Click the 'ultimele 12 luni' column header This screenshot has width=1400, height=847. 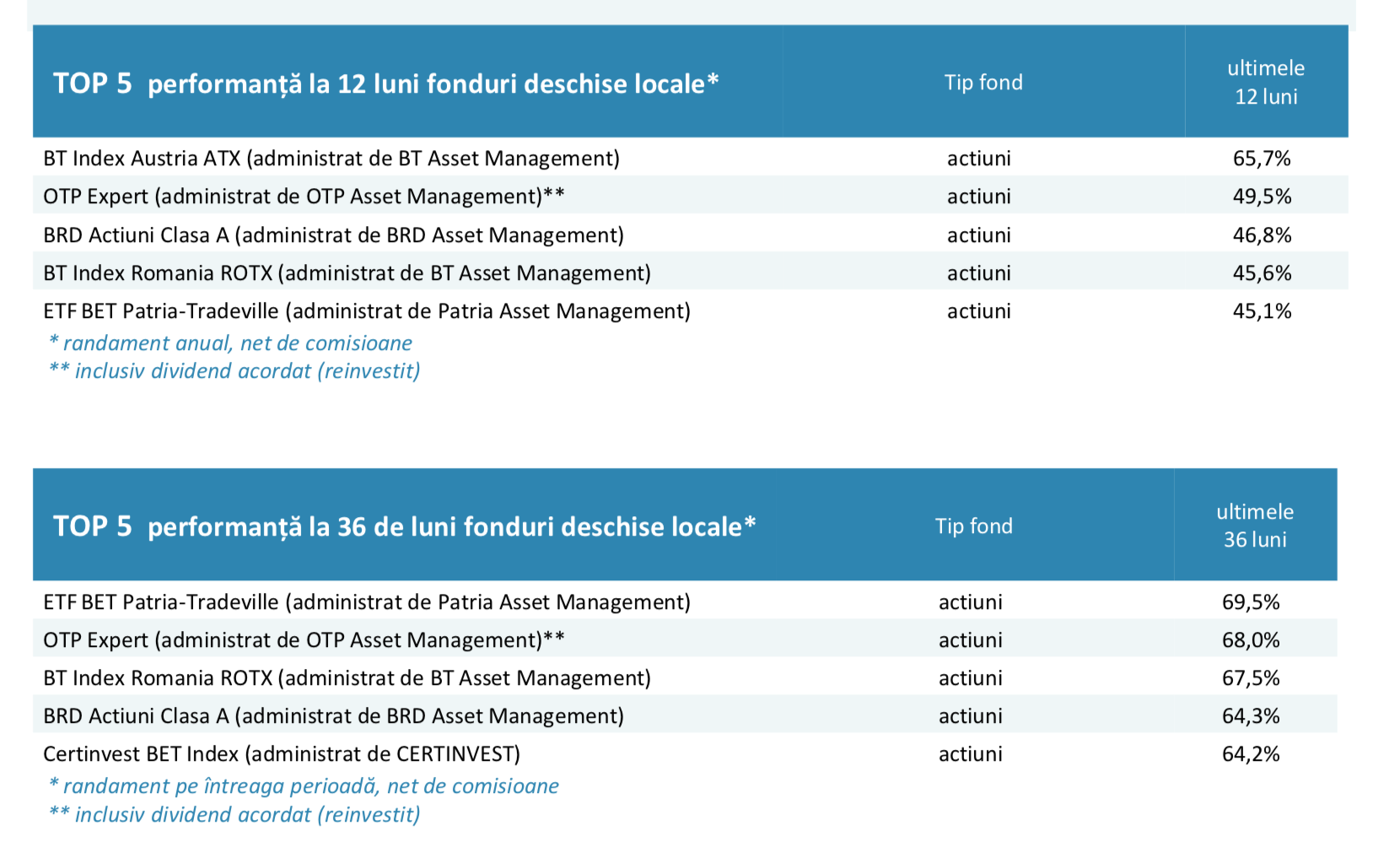coord(1266,83)
